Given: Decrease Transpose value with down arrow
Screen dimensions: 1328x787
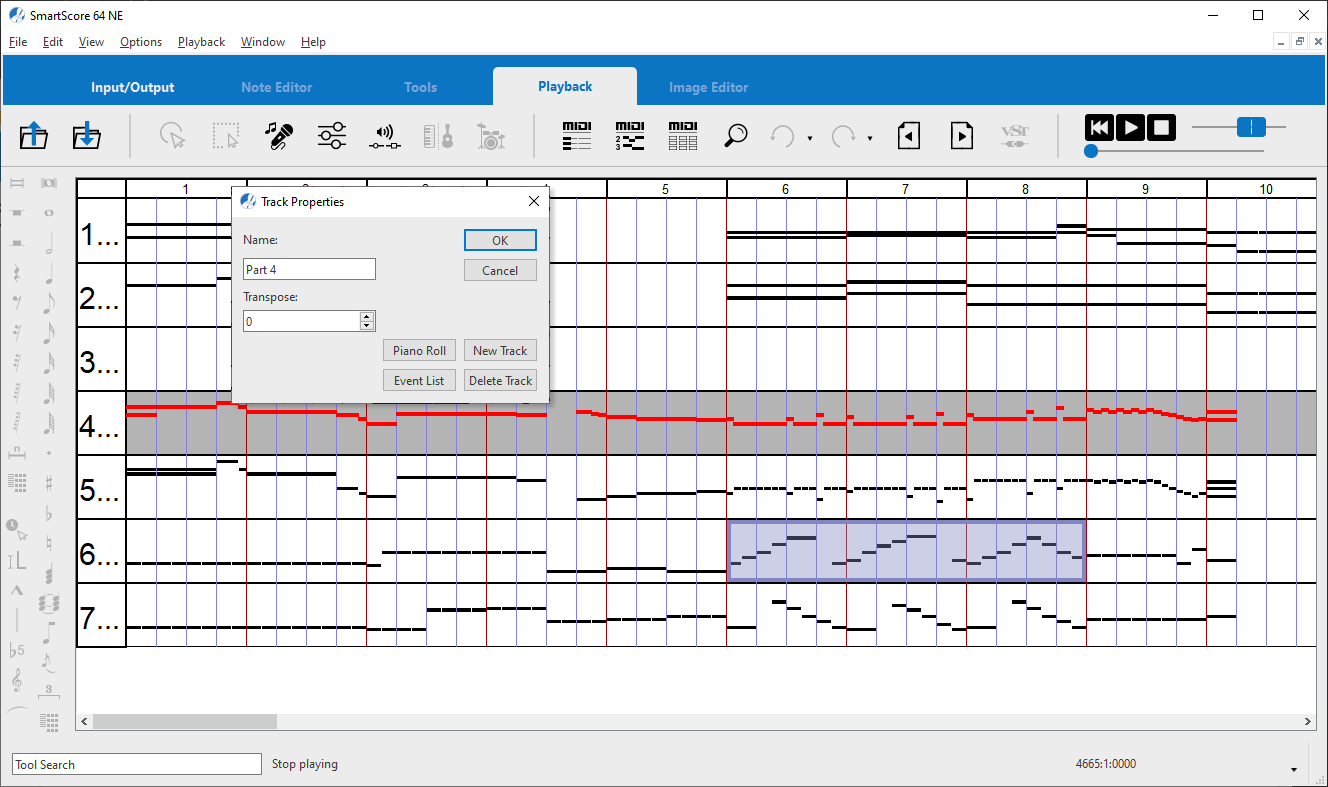Looking at the screenshot, I should pos(367,325).
